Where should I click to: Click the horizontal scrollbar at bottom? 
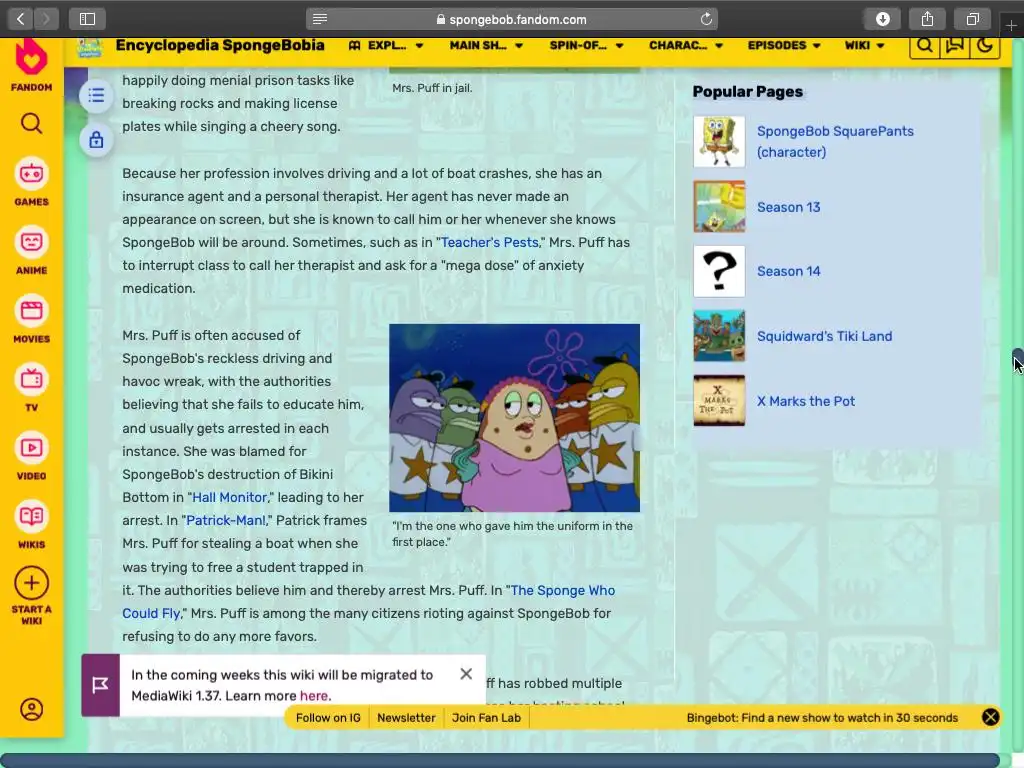tap(500, 760)
